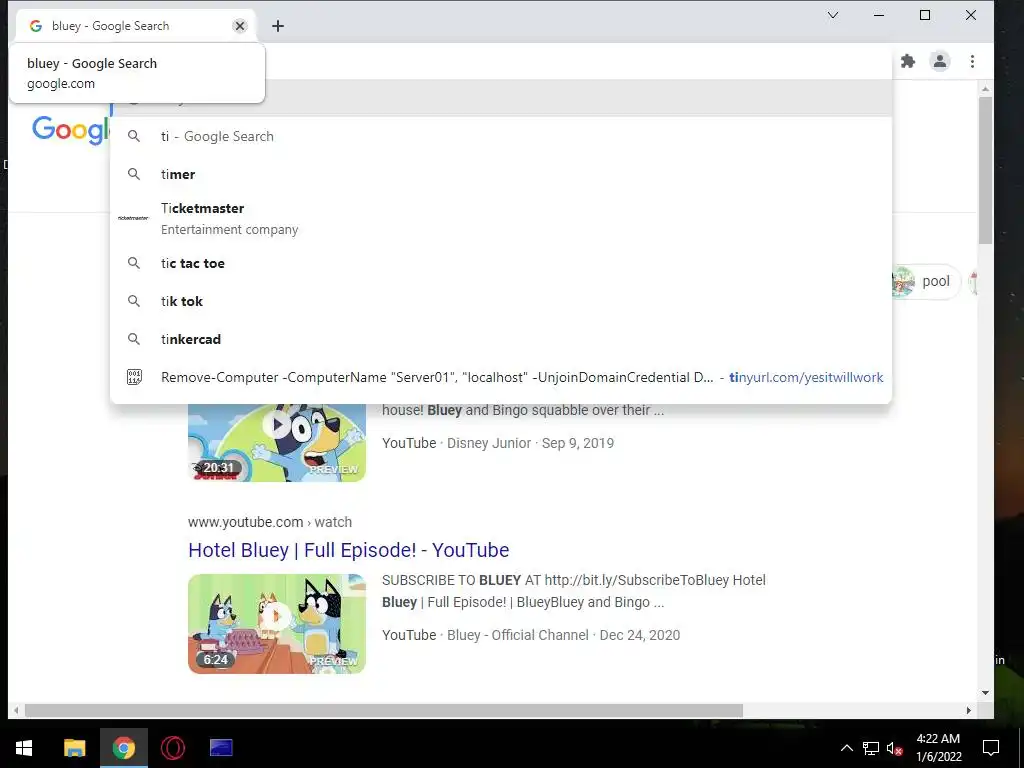Click the magnifier icon beside 'timer'
The height and width of the screenshot is (768, 1024).
pyautogui.click(x=133, y=174)
